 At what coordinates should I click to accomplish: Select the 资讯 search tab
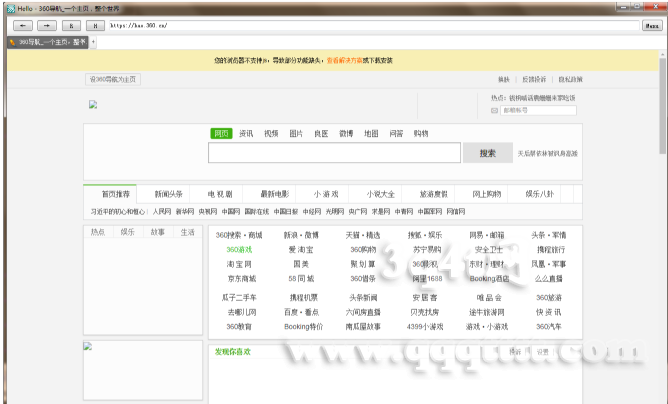pos(246,133)
